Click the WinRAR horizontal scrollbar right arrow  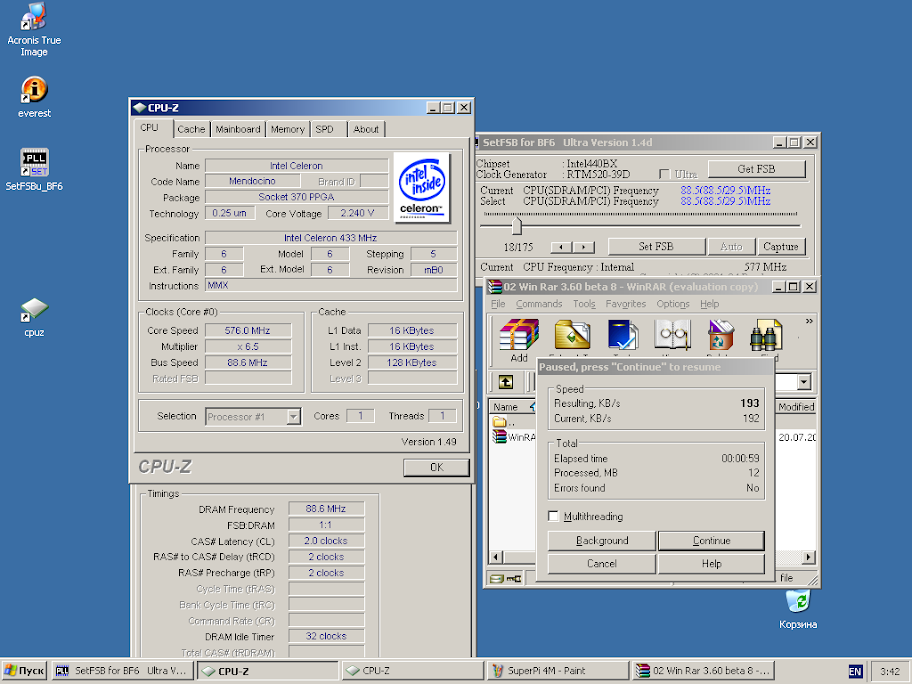tap(808, 557)
